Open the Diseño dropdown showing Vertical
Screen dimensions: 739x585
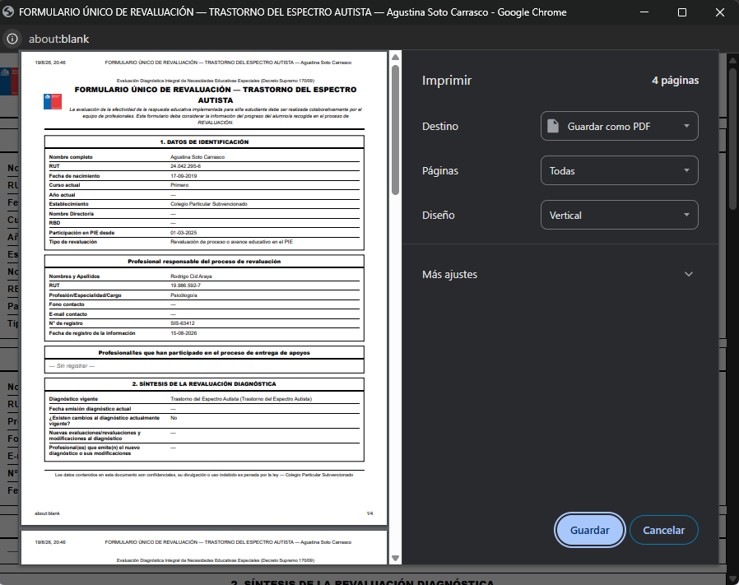(x=619, y=215)
